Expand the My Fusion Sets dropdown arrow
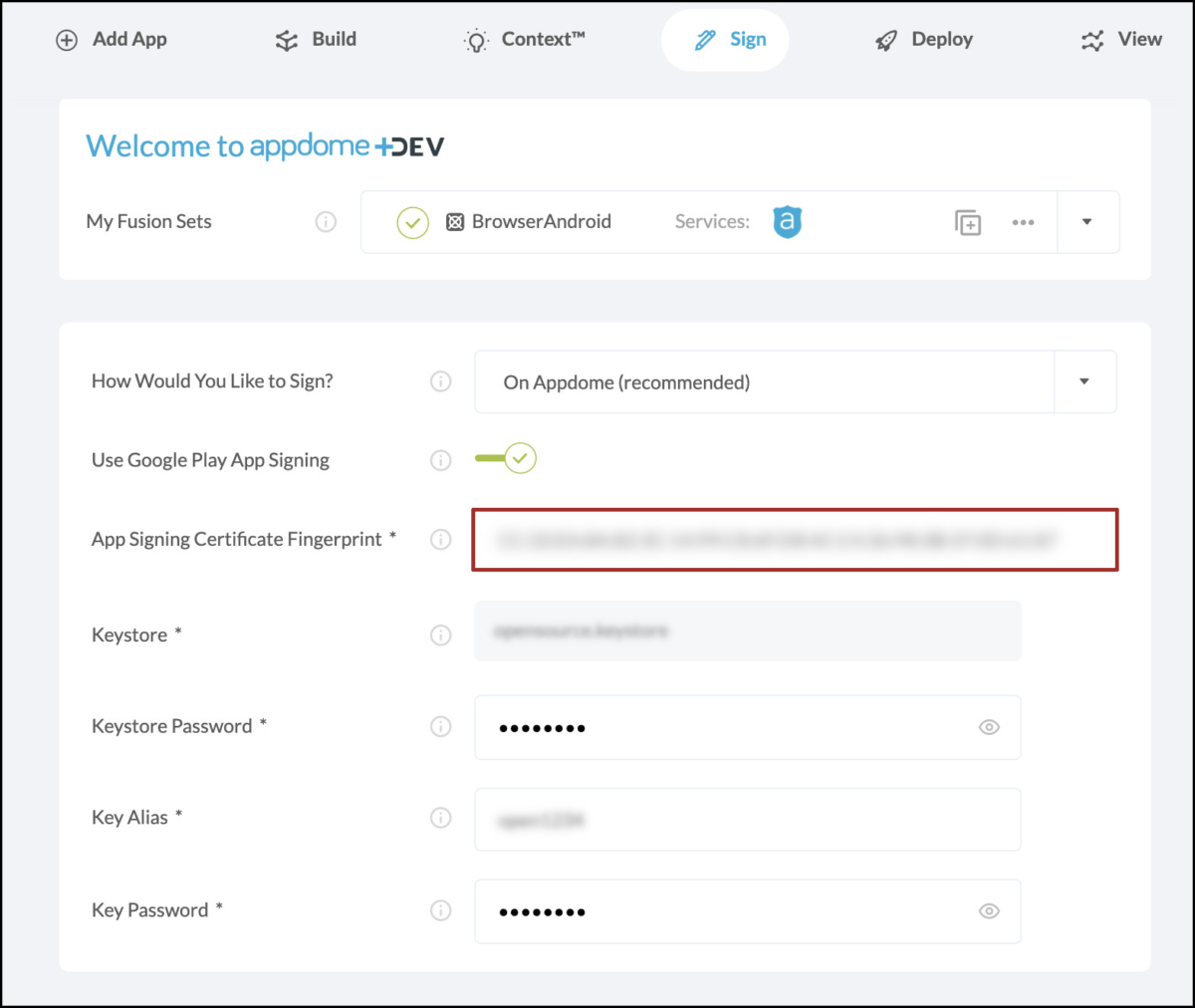The image size is (1195, 1008). pyautogui.click(x=1087, y=222)
